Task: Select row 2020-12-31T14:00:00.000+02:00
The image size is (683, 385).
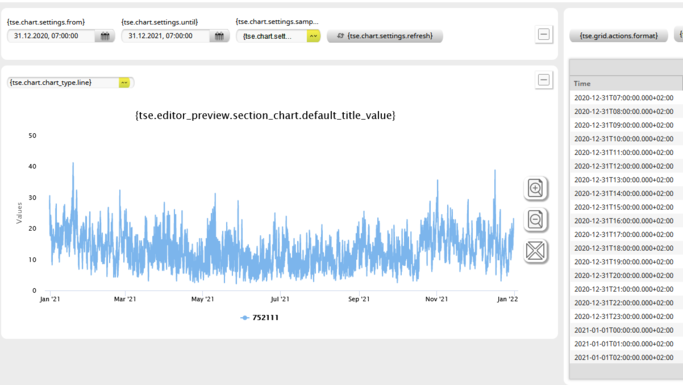Action: (626, 193)
